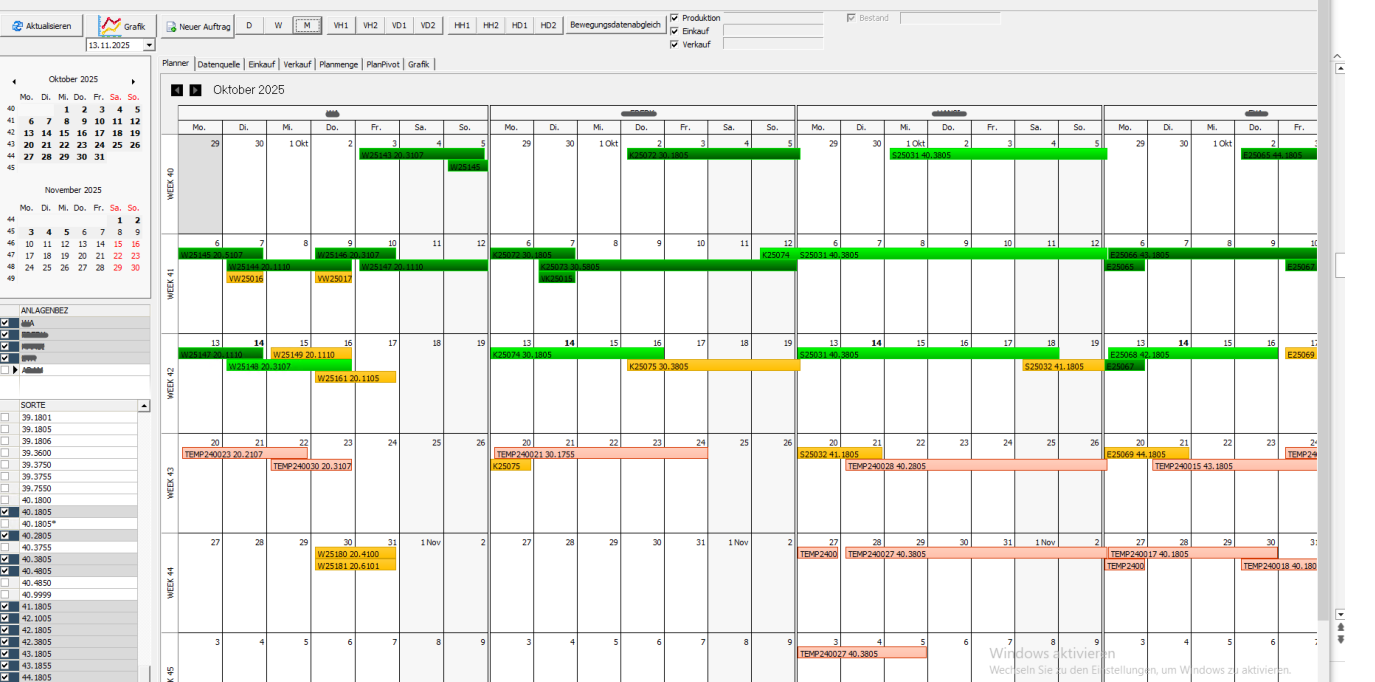Click the planner's bottom scroll-down arrow
Image resolution: width=1375 pixels, height=682 pixels.
click(1340, 615)
